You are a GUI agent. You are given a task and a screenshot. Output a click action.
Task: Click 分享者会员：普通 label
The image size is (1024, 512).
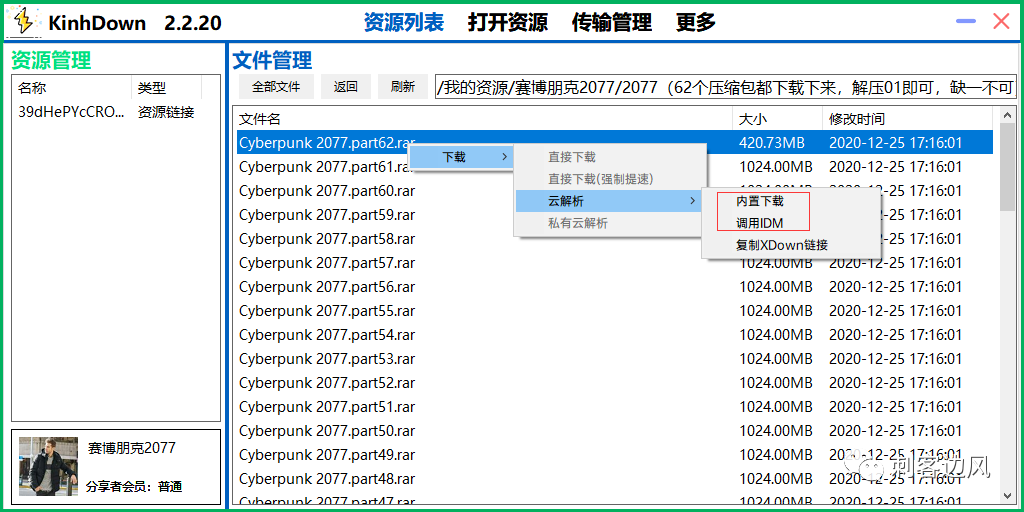point(134,487)
